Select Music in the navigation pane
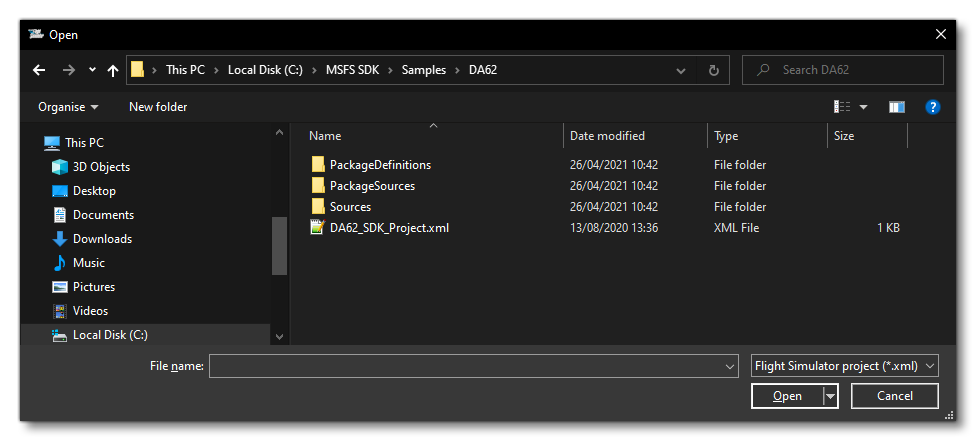976x441 pixels. point(88,263)
